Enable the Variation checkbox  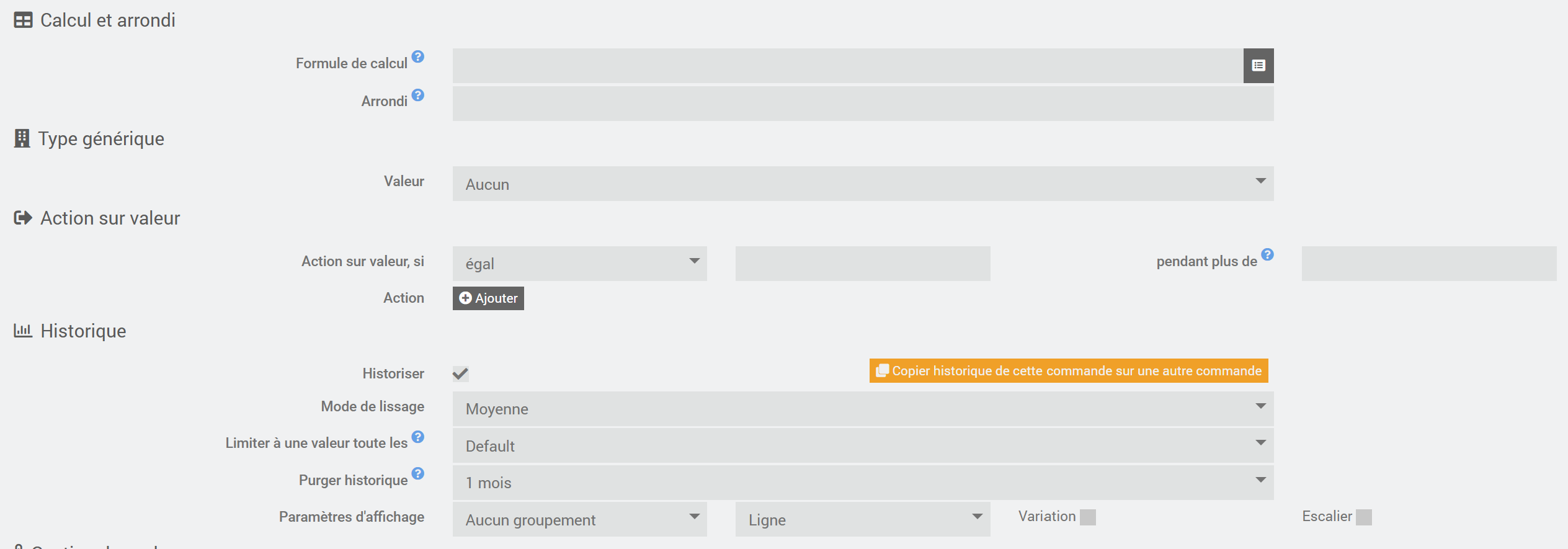point(1087,517)
